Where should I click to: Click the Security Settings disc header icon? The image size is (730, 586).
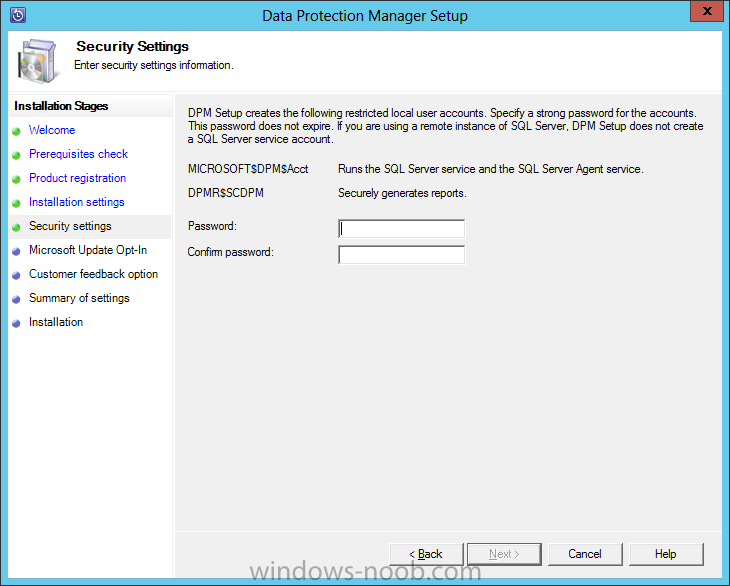tap(39, 59)
